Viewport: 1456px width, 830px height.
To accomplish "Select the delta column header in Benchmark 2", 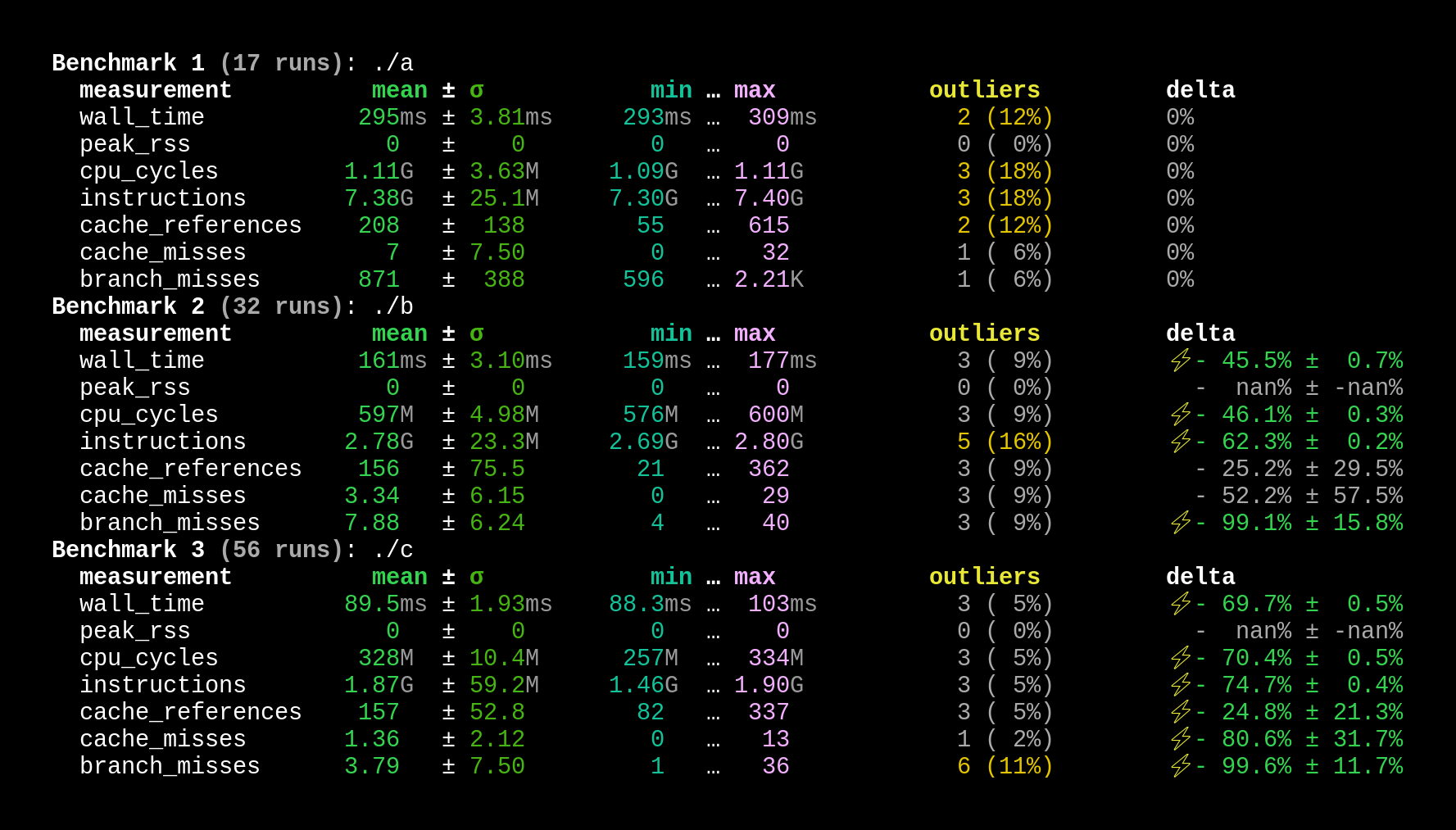I will click(1200, 333).
